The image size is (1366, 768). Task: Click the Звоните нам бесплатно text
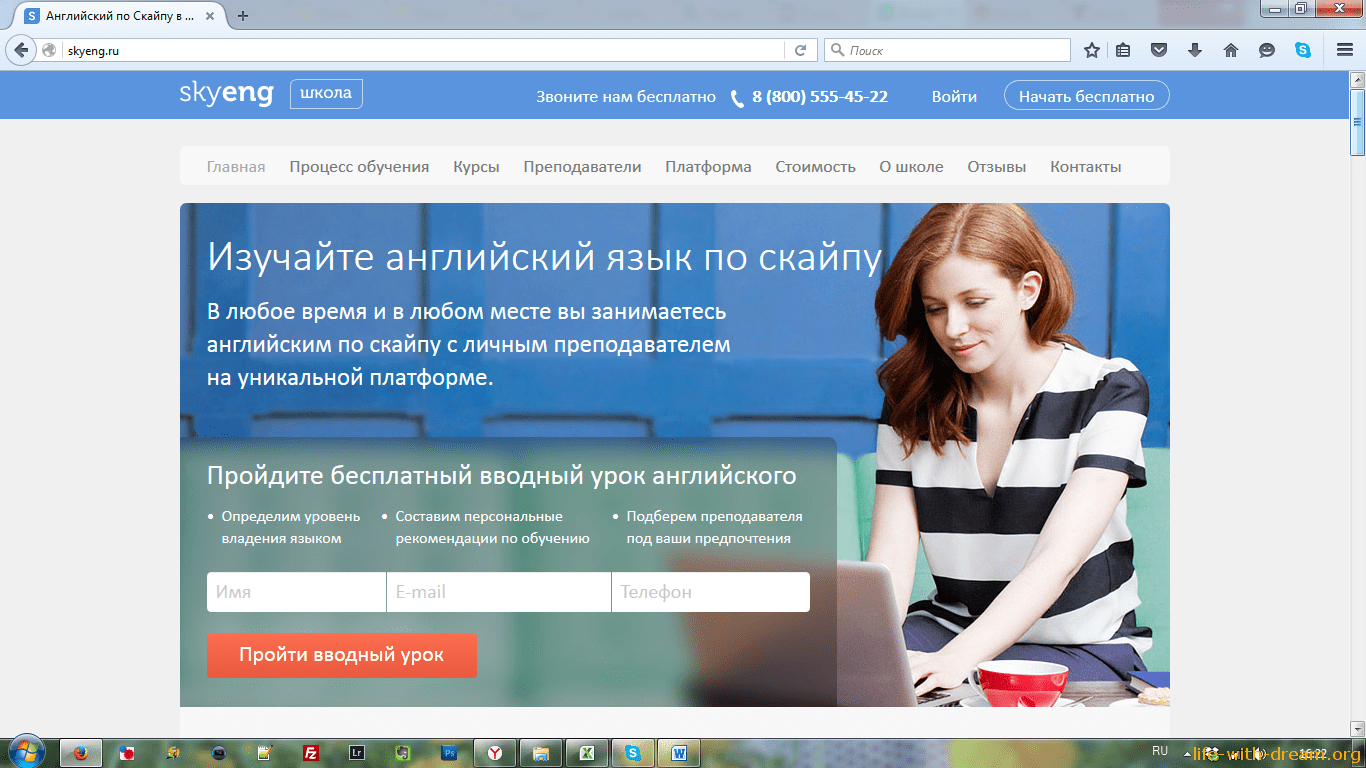pos(626,96)
